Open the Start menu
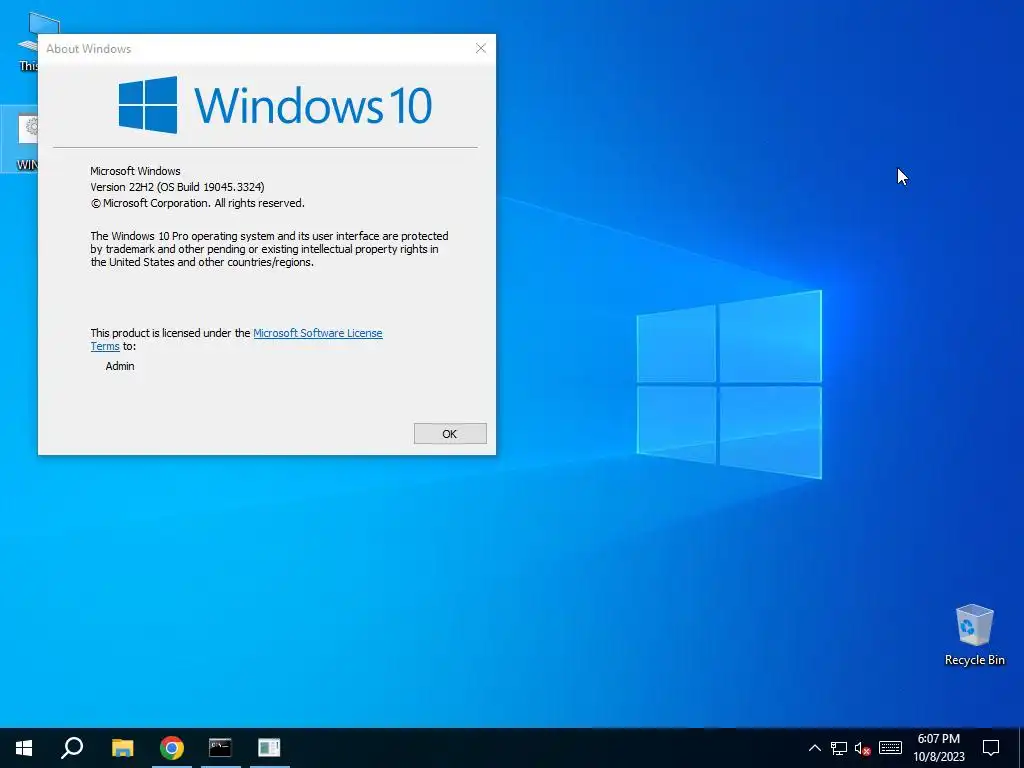 [x=24, y=748]
